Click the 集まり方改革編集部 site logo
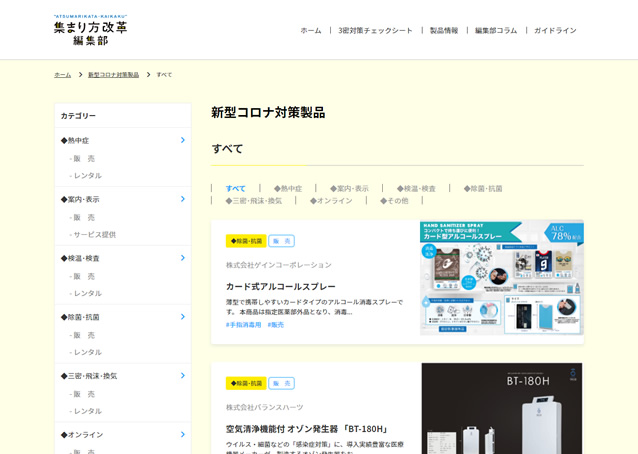This screenshot has height=454, width=638. [x=90, y=30]
